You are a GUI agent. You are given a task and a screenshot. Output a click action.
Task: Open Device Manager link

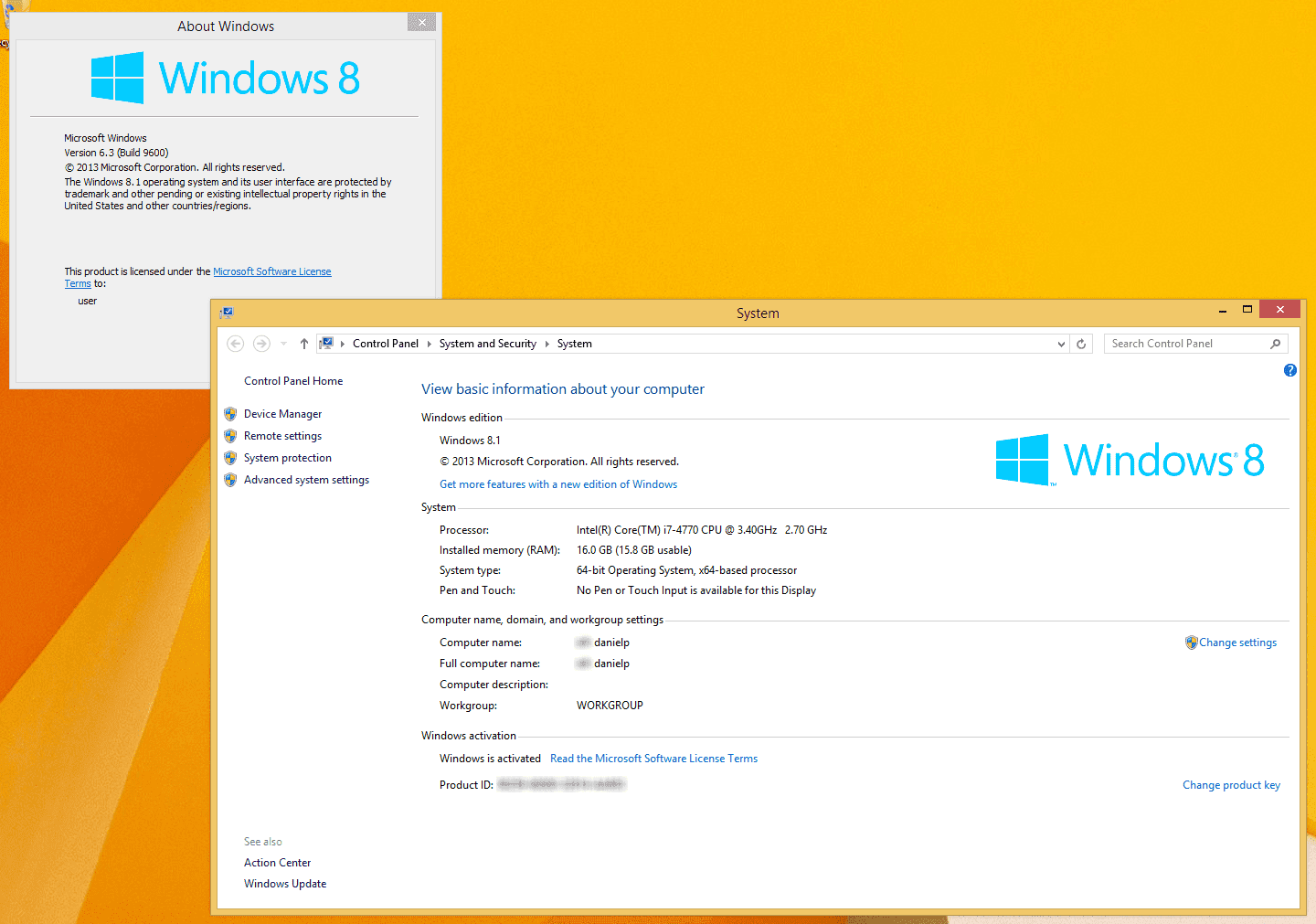click(x=282, y=414)
